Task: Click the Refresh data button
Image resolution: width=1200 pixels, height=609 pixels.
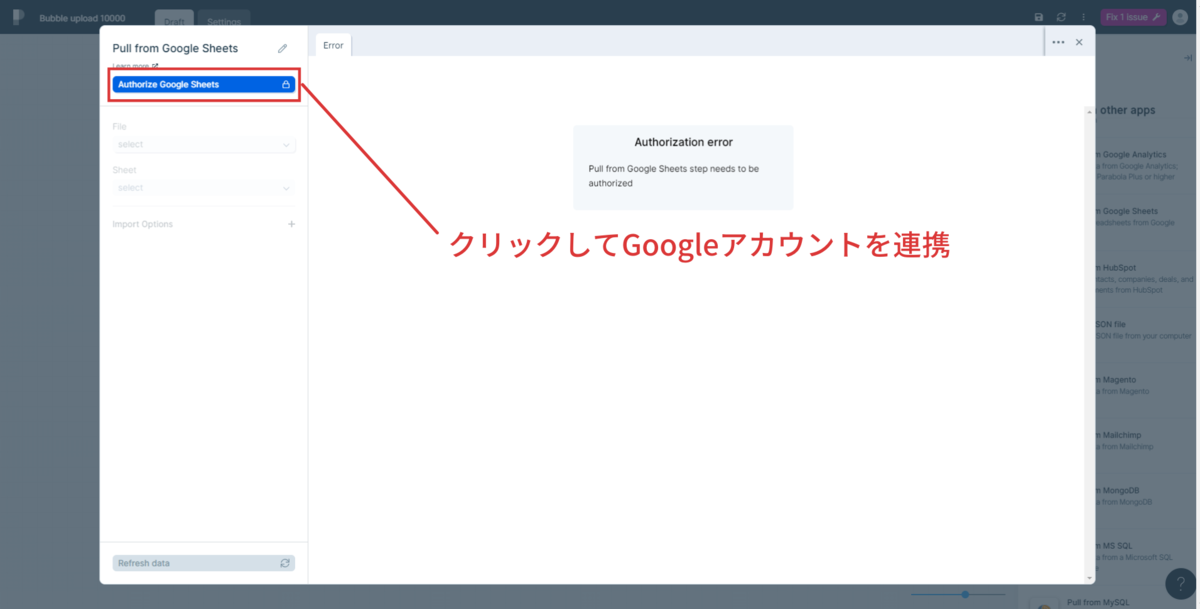Action: [204, 563]
